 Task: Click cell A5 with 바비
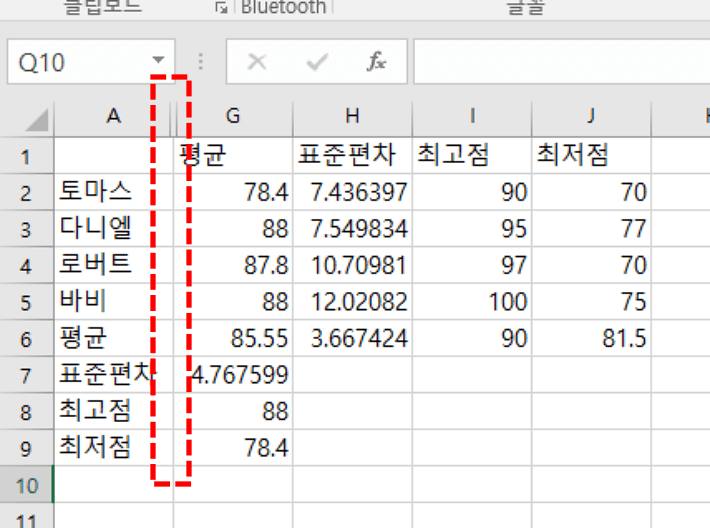pyautogui.click(x=113, y=302)
